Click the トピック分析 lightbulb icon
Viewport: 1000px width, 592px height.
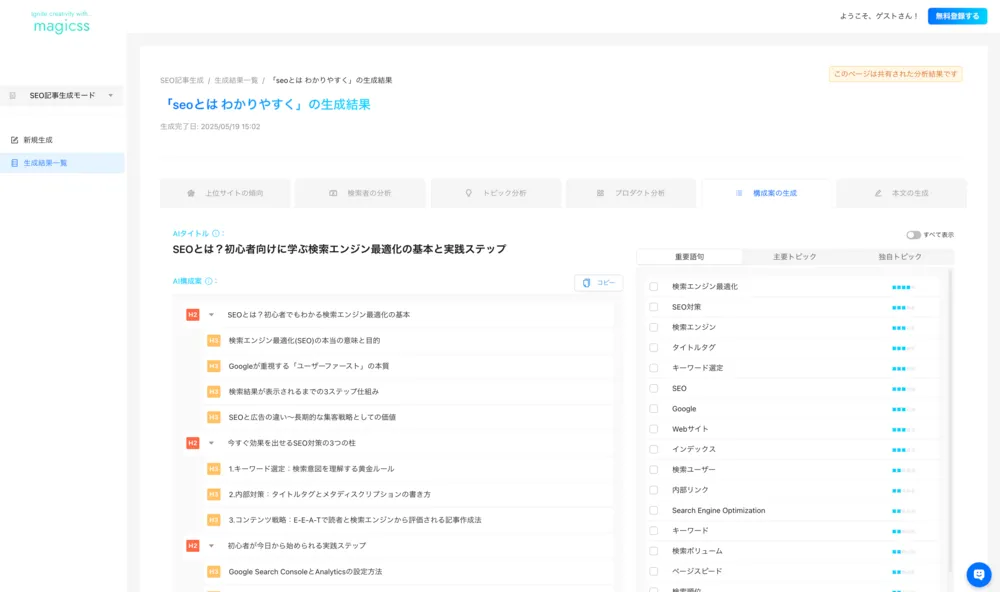coord(469,193)
